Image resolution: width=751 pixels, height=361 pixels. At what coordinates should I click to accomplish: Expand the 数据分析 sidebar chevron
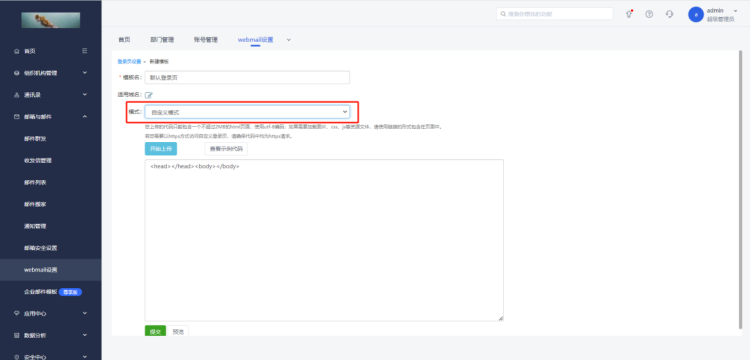click(85, 336)
